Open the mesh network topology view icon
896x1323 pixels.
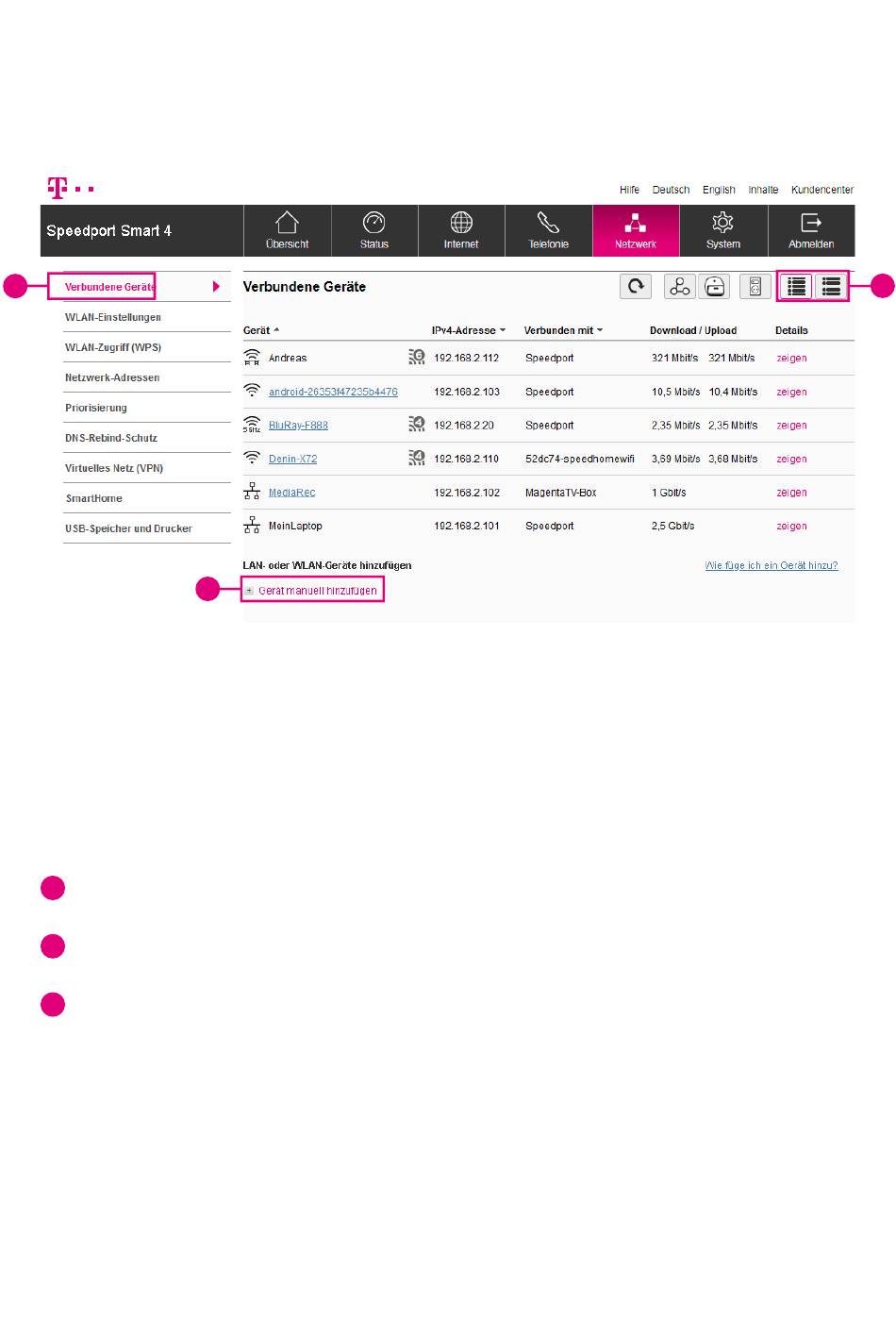pyautogui.click(x=680, y=286)
